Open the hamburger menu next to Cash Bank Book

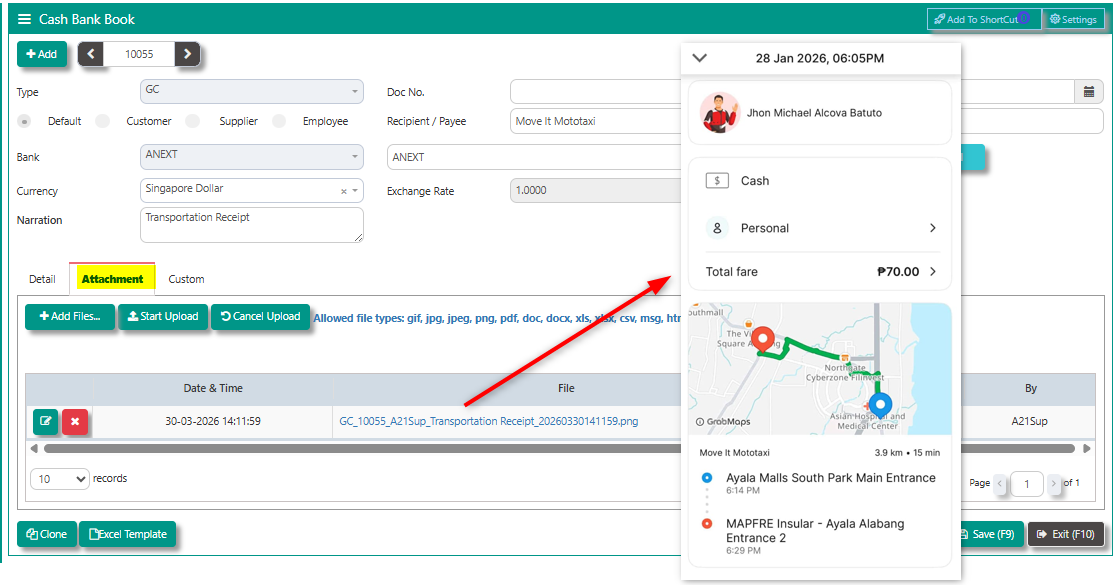point(24,19)
